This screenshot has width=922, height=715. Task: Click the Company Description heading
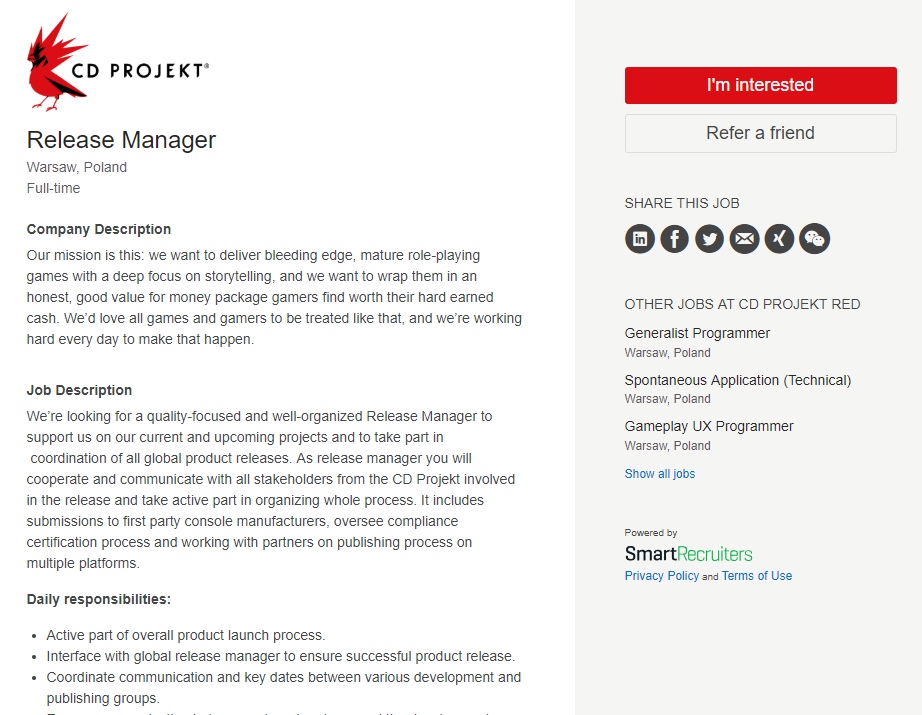[99, 229]
